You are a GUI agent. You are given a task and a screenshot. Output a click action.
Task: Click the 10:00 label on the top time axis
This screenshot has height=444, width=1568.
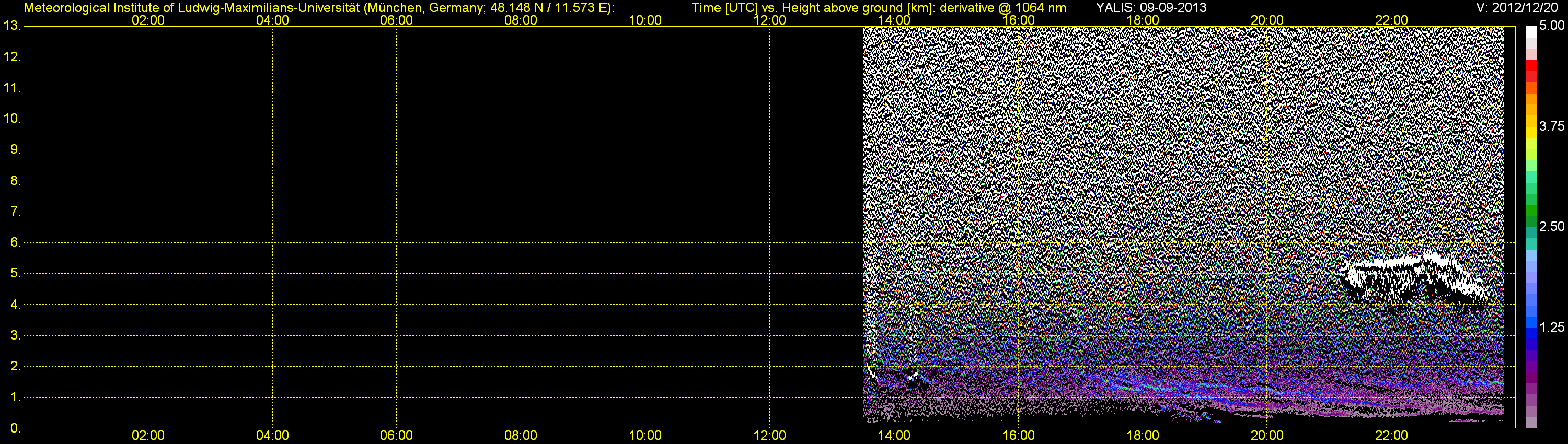(645, 20)
